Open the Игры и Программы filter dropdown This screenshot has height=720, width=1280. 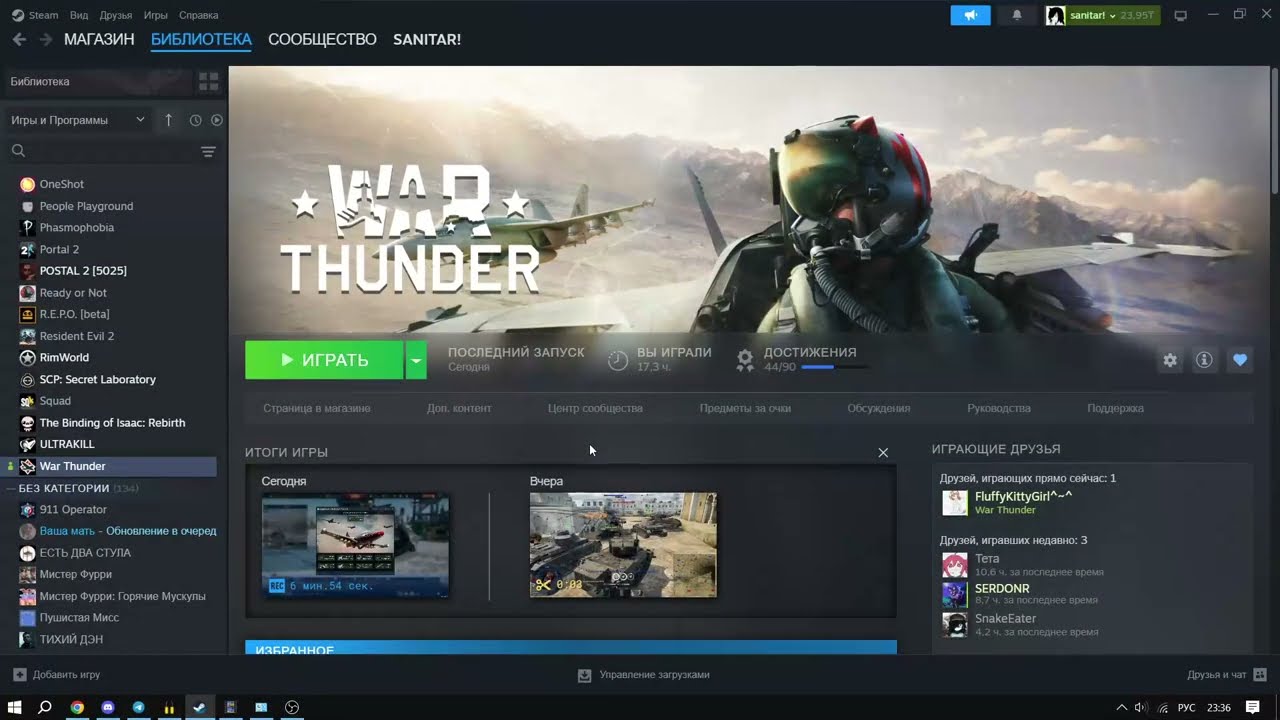click(x=77, y=120)
